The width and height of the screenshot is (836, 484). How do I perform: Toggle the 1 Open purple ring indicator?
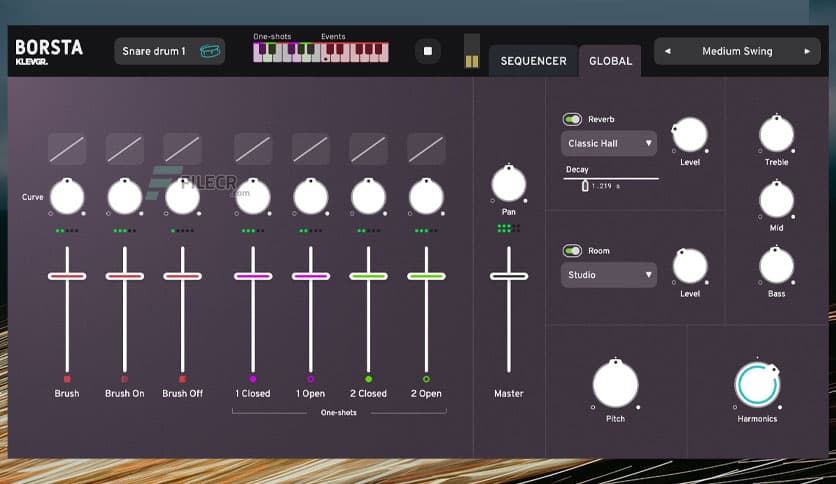310,379
